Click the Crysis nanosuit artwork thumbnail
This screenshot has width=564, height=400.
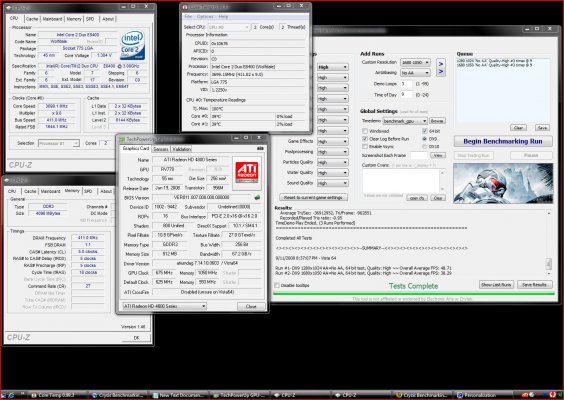(x=502, y=183)
